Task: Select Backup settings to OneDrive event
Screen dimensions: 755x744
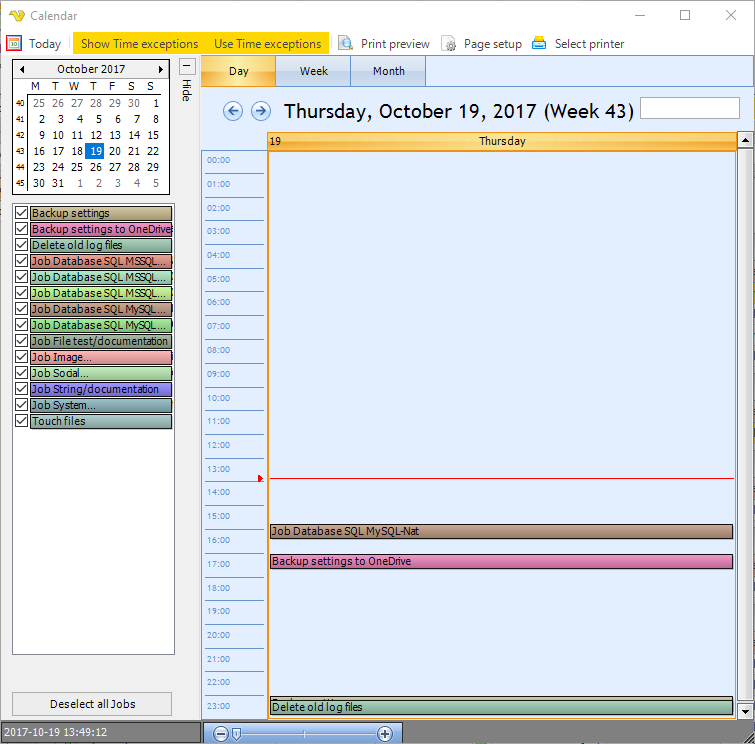Action: [501, 561]
